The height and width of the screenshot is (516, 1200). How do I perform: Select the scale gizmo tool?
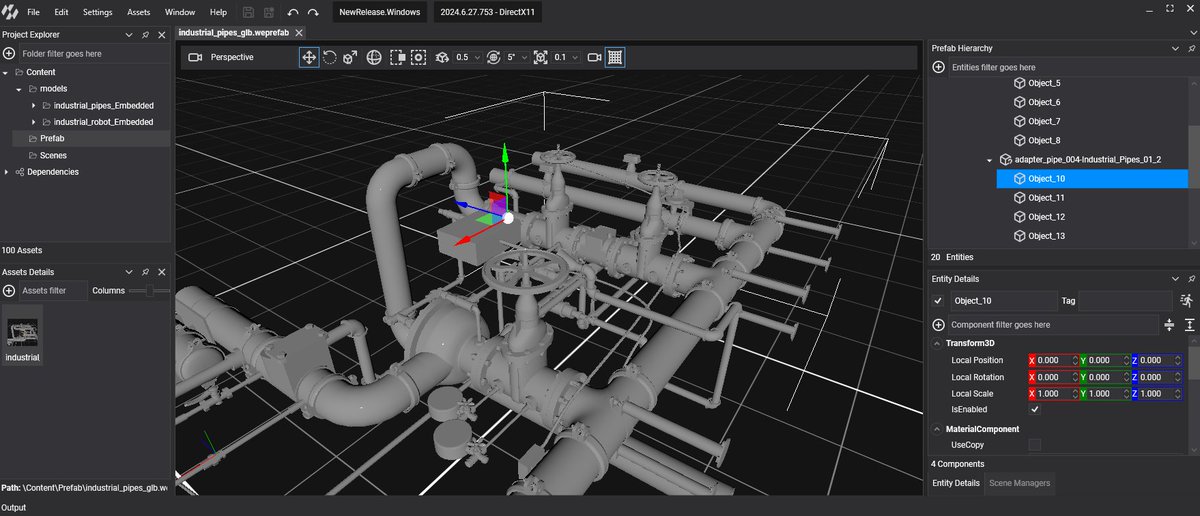click(350, 57)
